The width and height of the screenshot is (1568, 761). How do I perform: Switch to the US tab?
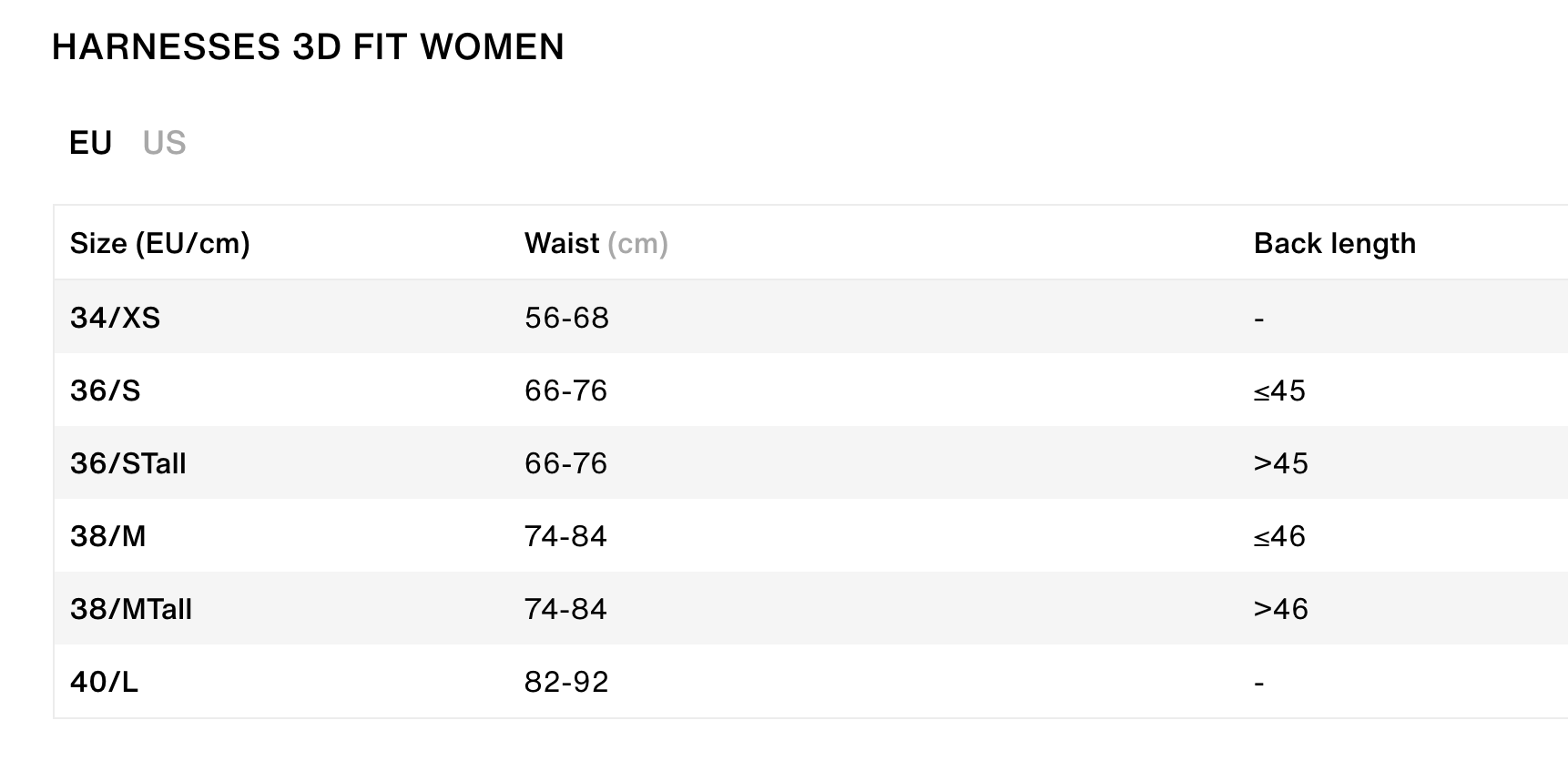[165, 142]
